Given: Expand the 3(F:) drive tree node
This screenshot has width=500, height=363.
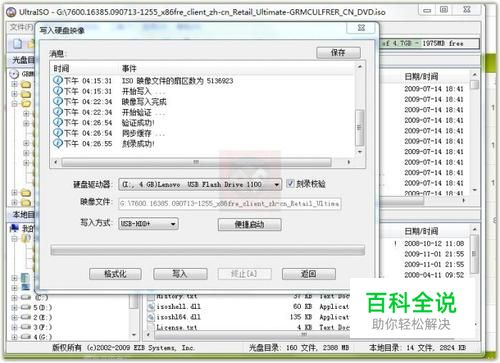Looking at the screenshot, I should [14, 327].
